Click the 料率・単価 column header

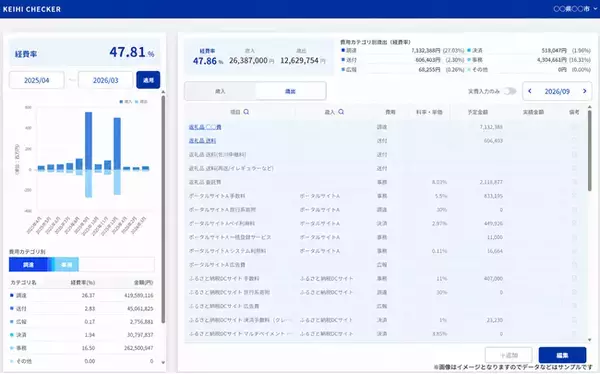coord(429,112)
